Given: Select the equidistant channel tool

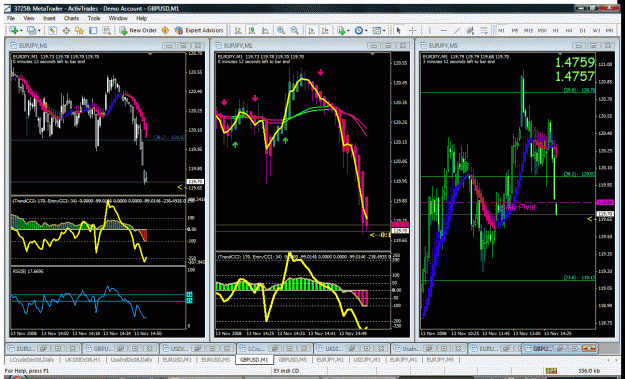Looking at the screenshot, I should coord(470,30).
